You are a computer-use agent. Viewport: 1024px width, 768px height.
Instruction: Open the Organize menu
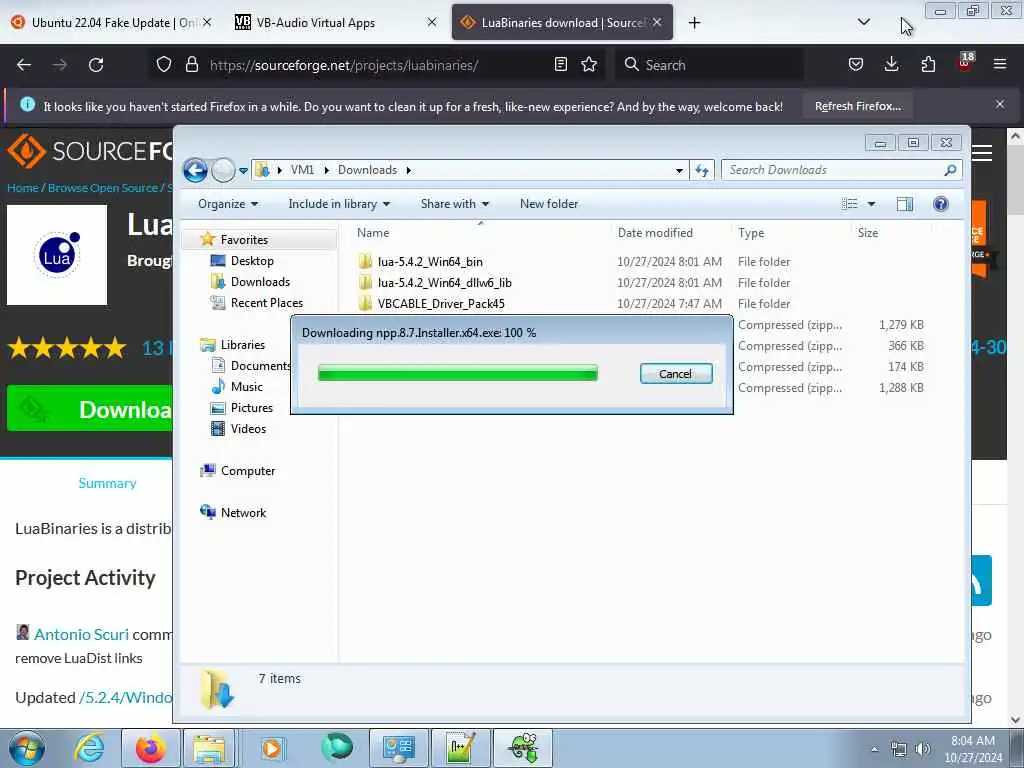click(228, 204)
